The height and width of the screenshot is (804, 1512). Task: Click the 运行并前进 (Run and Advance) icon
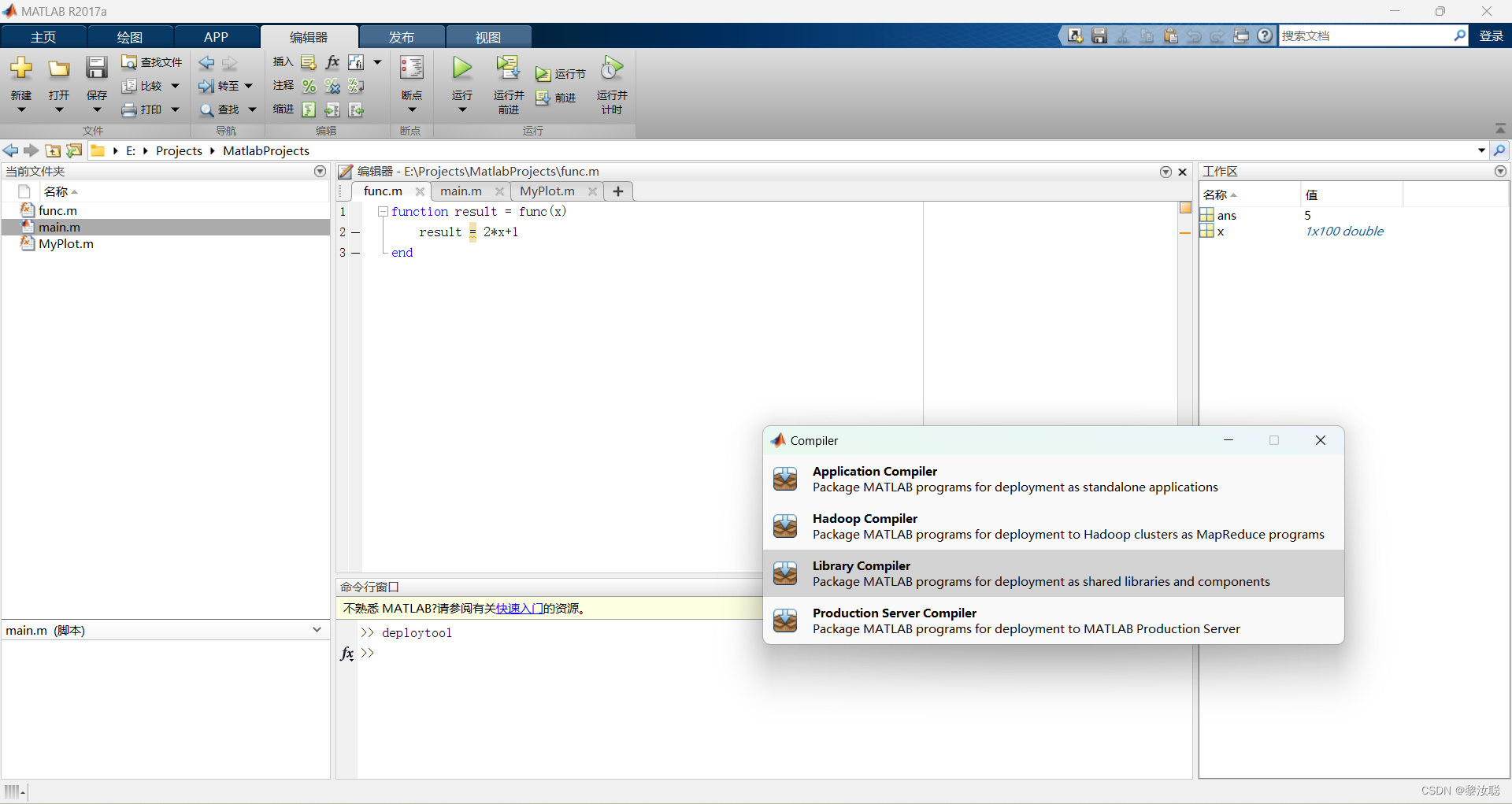tap(508, 68)
